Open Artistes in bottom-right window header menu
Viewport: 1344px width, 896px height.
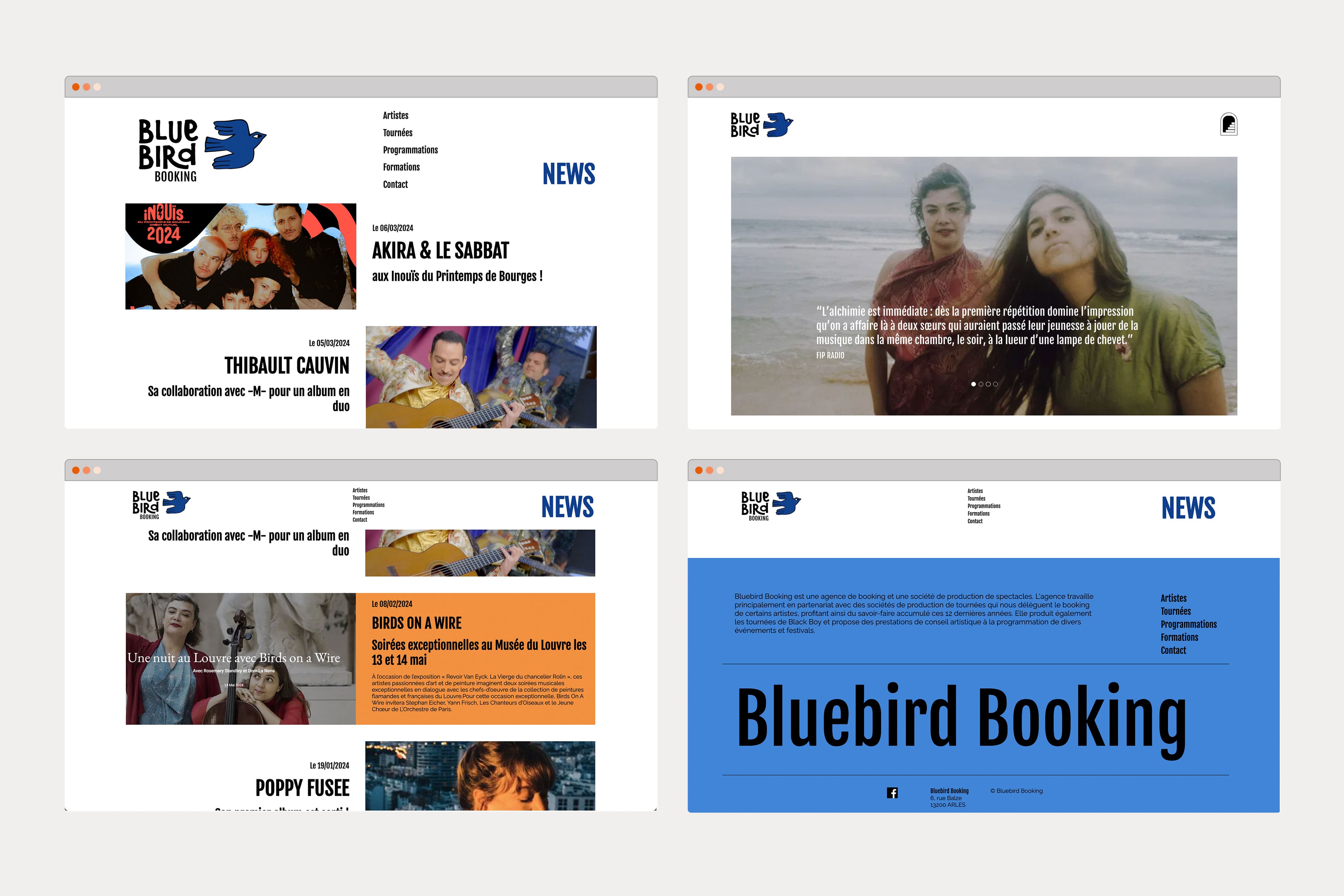[x=976, y=491]
